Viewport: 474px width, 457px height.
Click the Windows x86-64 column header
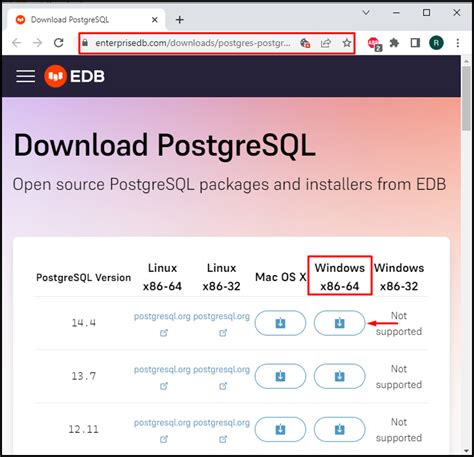click(x=339, y=277)
